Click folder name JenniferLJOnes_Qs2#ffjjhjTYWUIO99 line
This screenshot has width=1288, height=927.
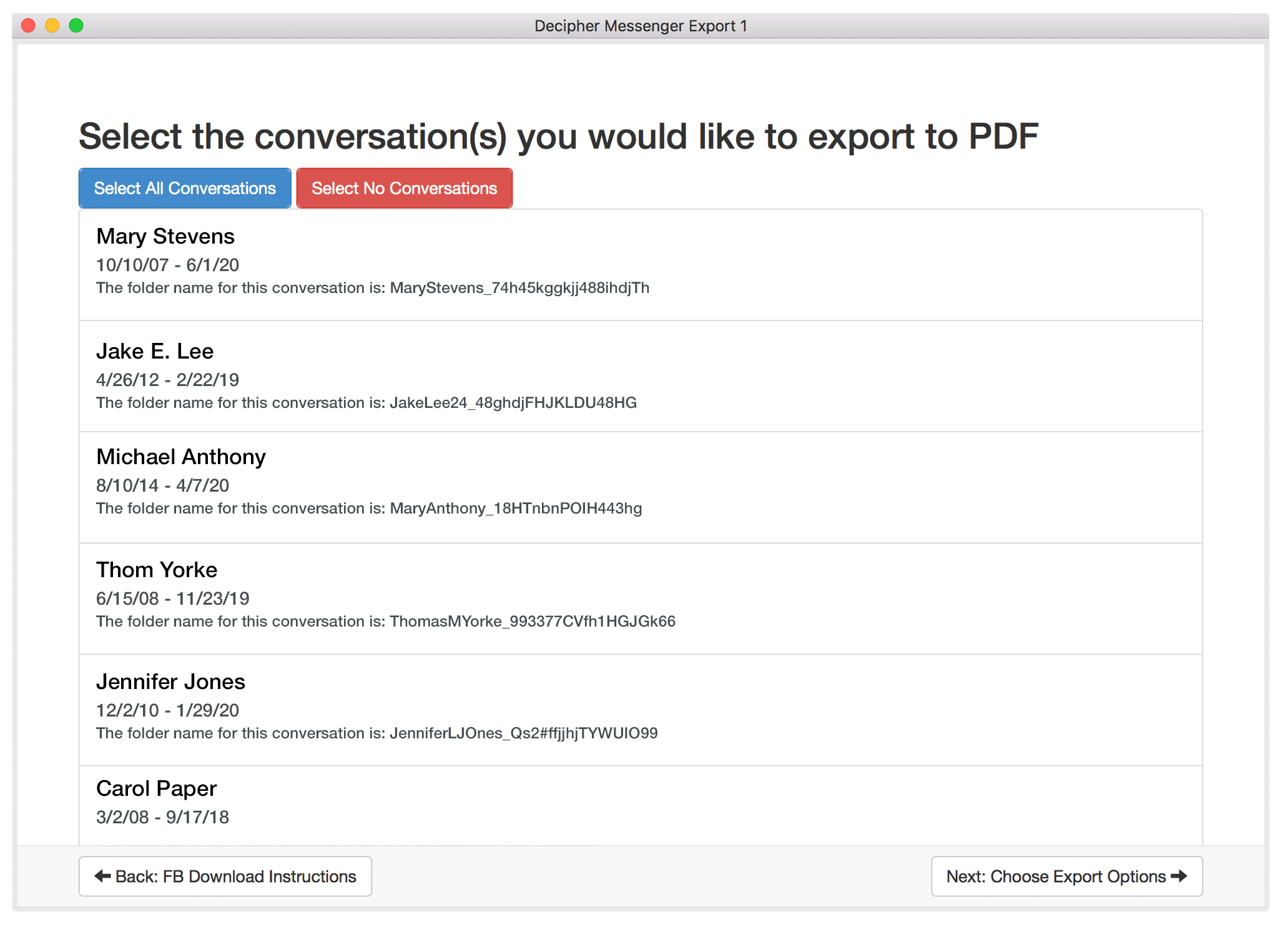pos(377,733)
